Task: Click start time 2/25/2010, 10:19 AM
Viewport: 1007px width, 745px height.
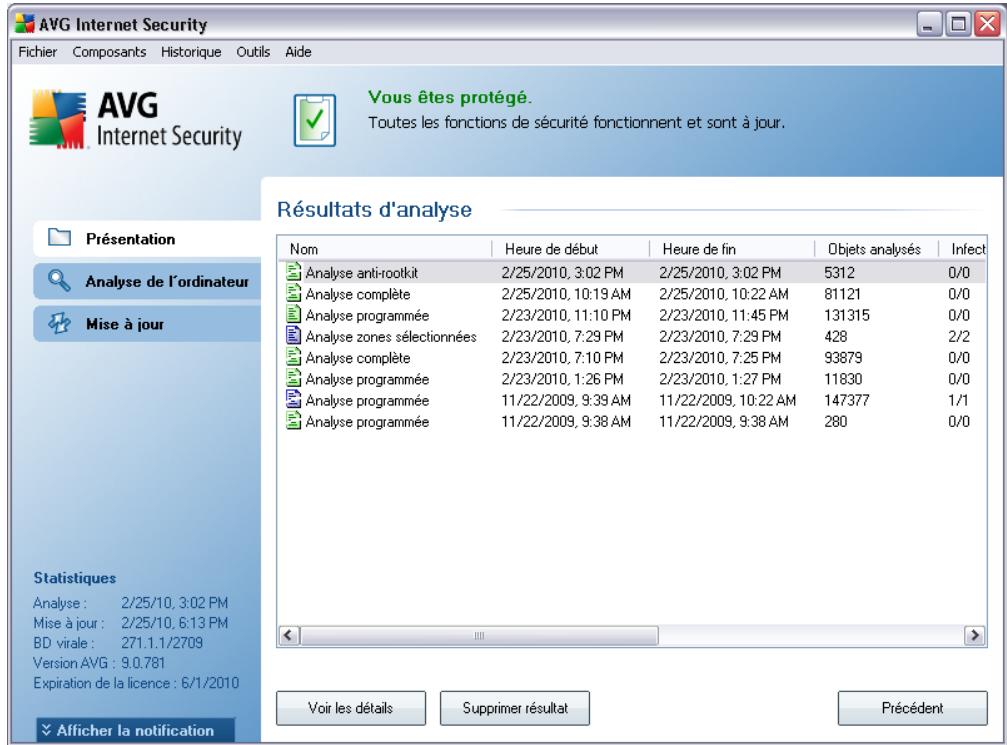Action: 566,294
